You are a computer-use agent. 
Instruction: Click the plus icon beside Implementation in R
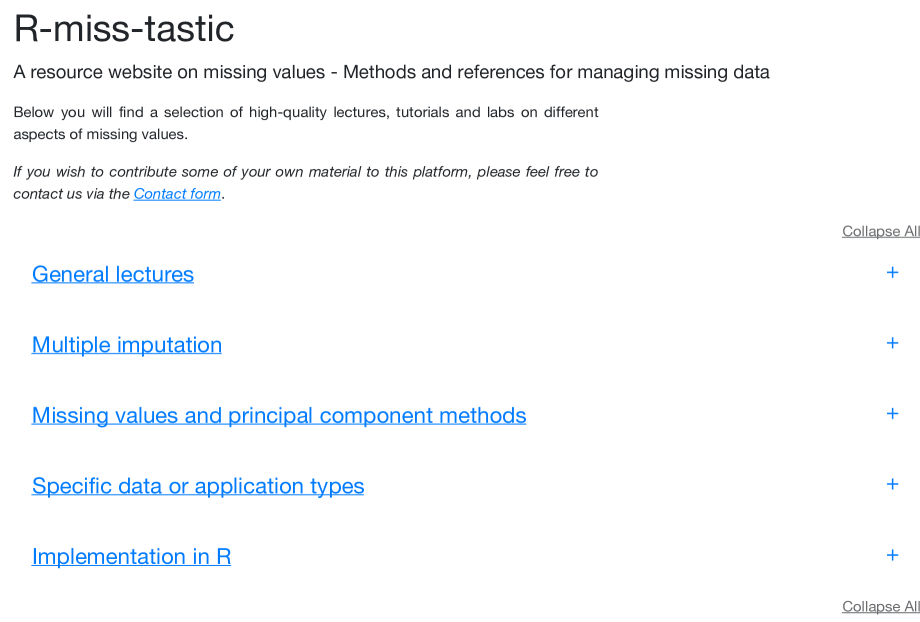[892, 555]
